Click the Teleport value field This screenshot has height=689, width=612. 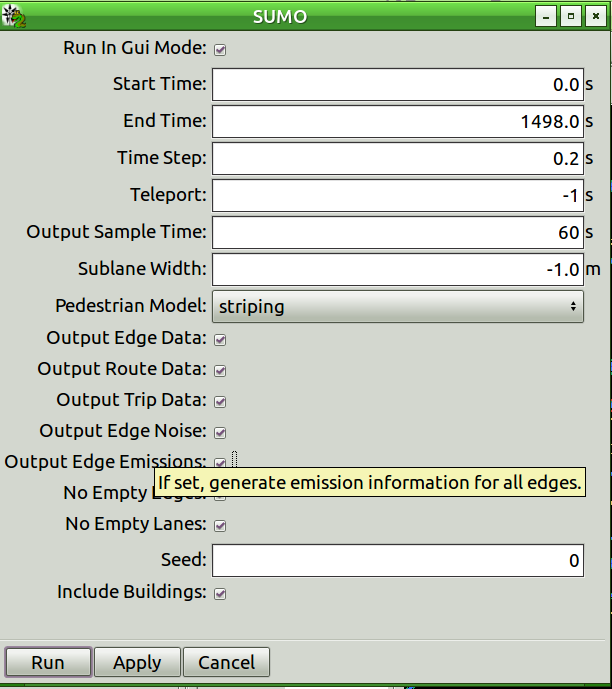coord(397,196)
